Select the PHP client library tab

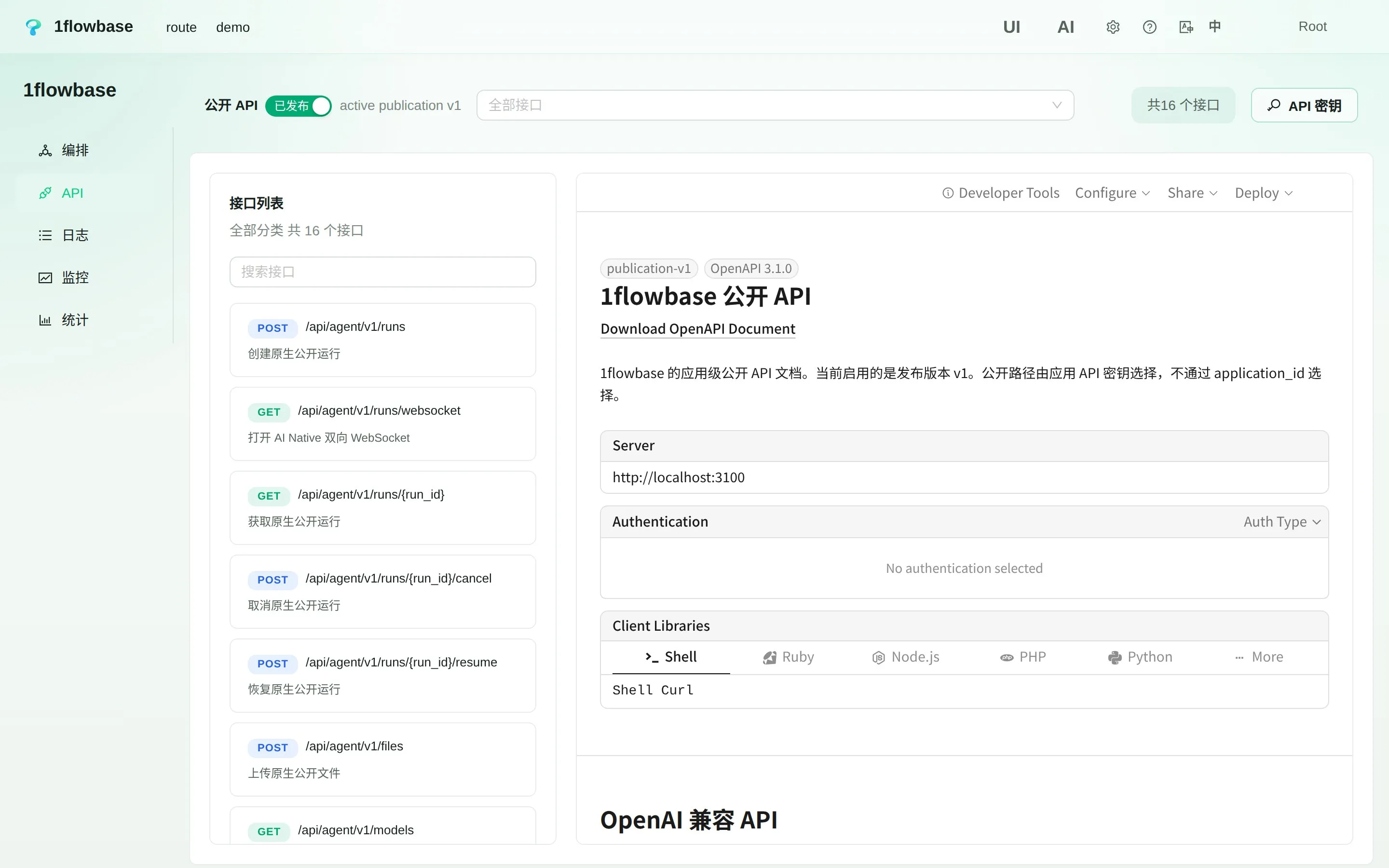click(x=1023, y=657)
